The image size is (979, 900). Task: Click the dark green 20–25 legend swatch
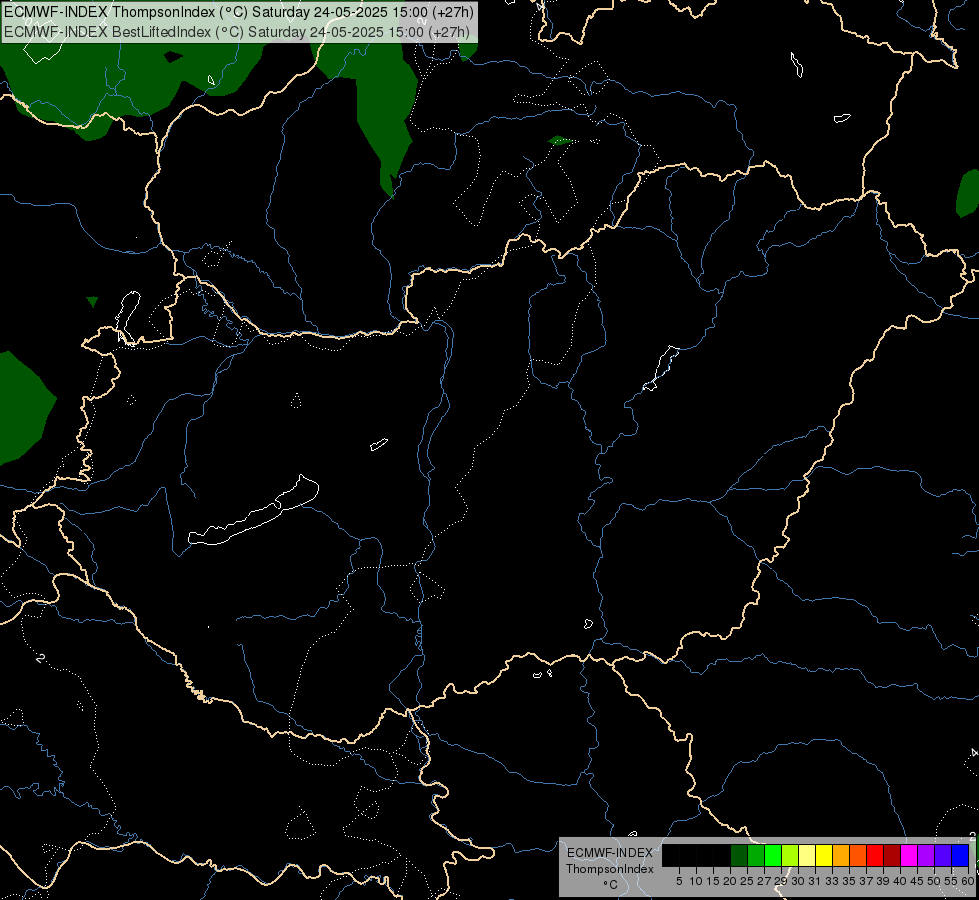(739, 855)
